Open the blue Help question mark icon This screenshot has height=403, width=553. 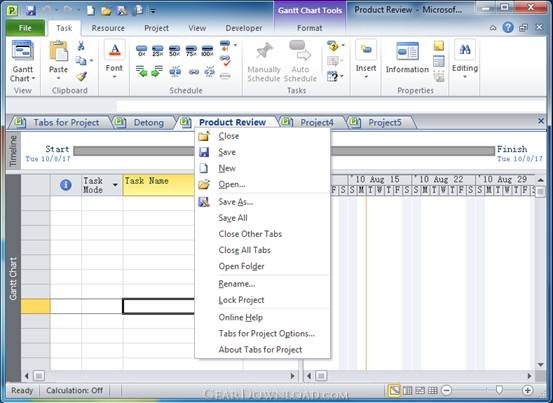[508, 27]
